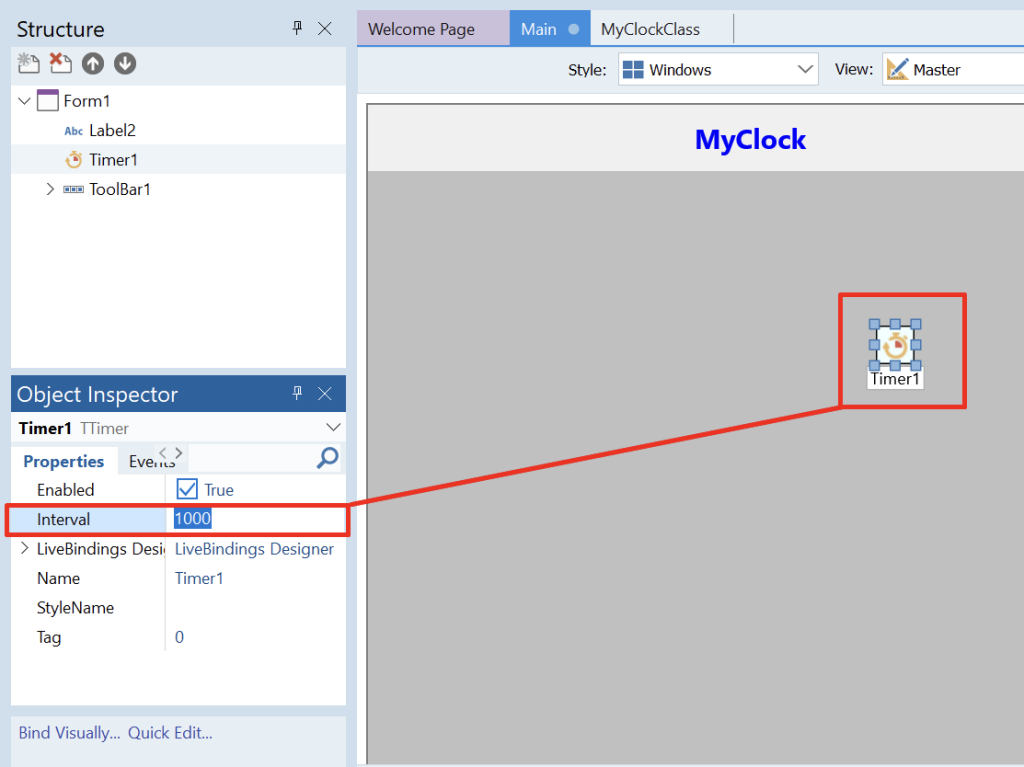Image resolution: width=1024 pixels, height=767 pixels.
Task: Close the Object Inspector panel
Action: coord(325,393)
